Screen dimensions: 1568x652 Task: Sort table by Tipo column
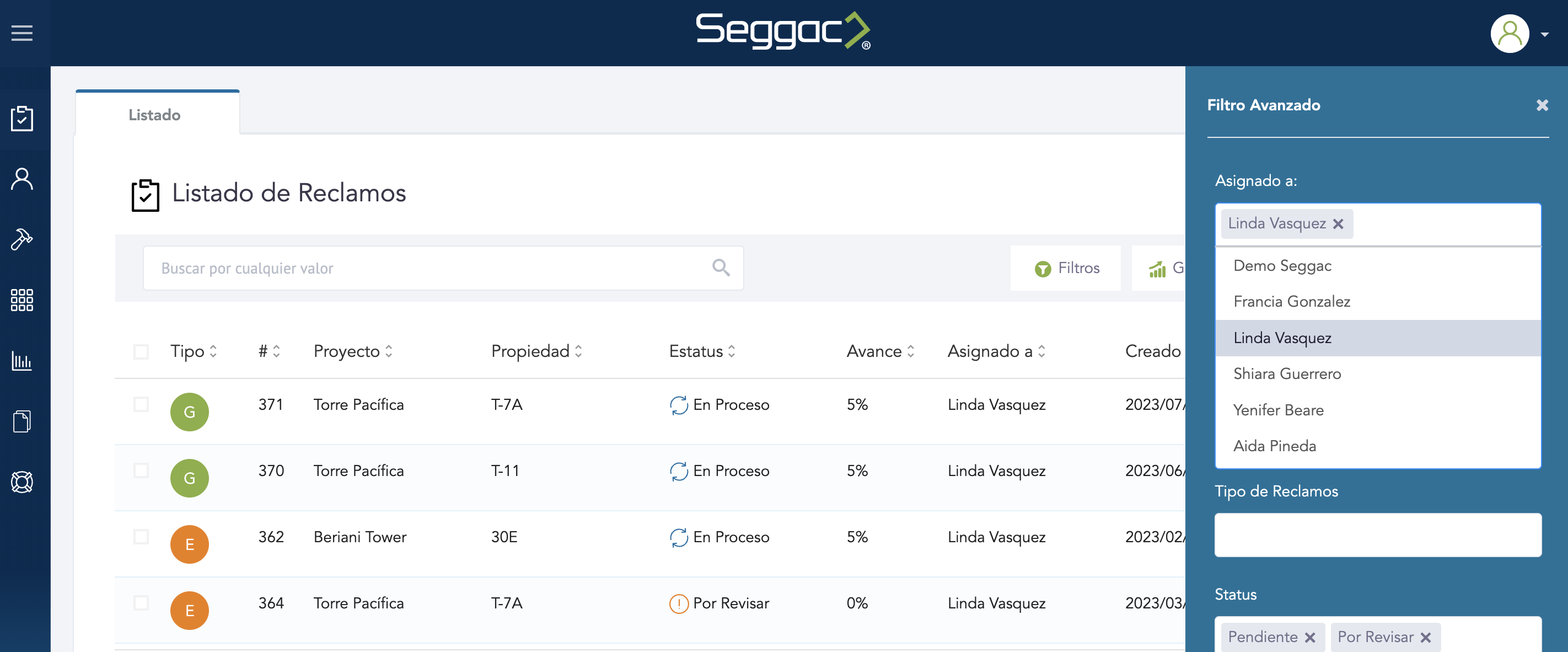[194, 351]
